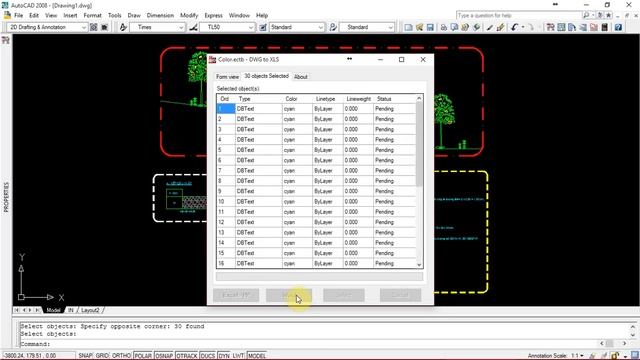Toggle LWT lineweight display in status bar
This screenshot has height=360, width=640.
click(238, 356)
